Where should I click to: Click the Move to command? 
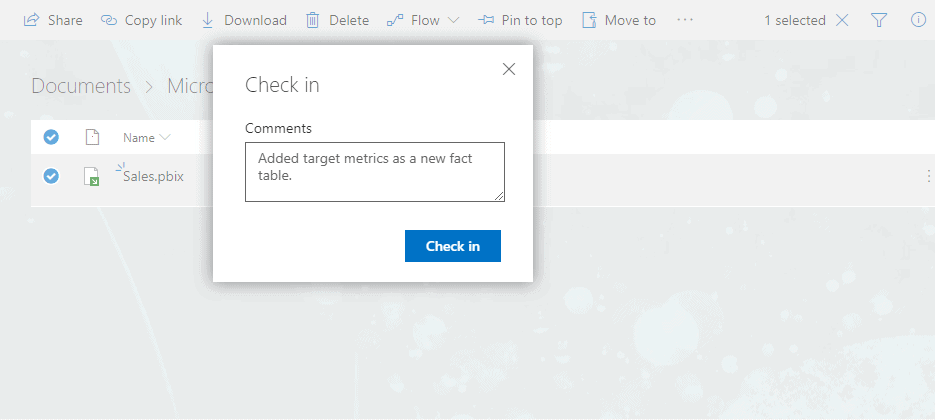(619, 20)
